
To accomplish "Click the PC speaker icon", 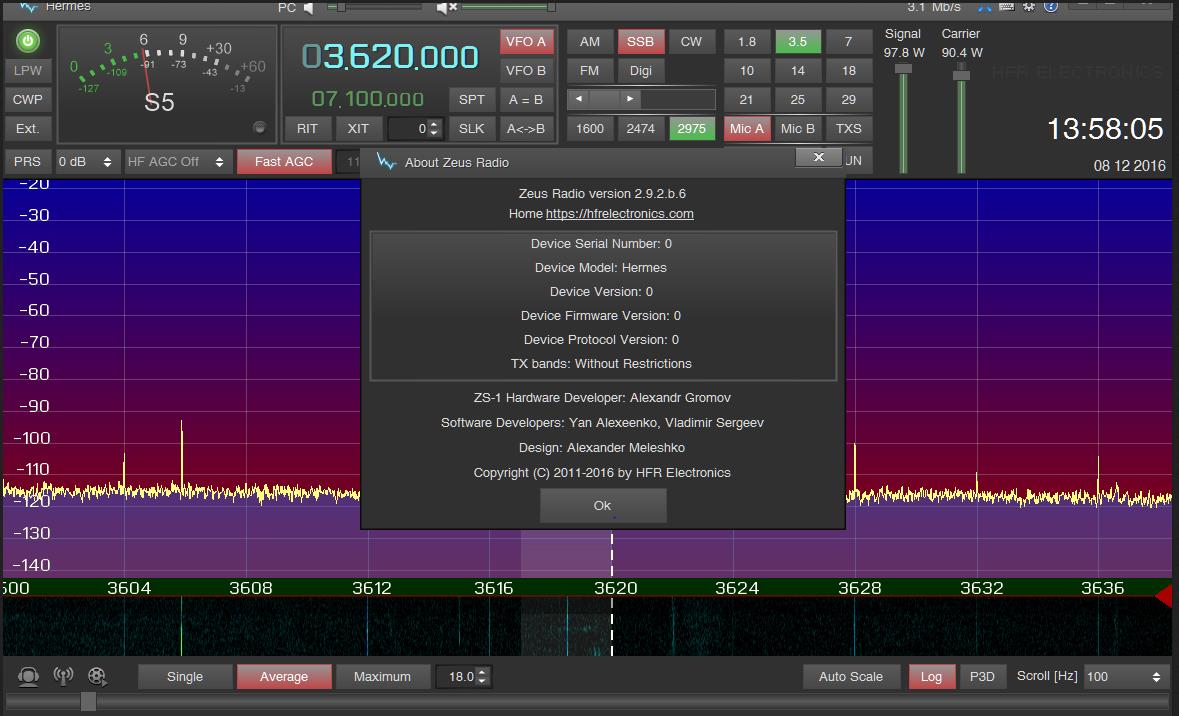I will tap(308, 8).
